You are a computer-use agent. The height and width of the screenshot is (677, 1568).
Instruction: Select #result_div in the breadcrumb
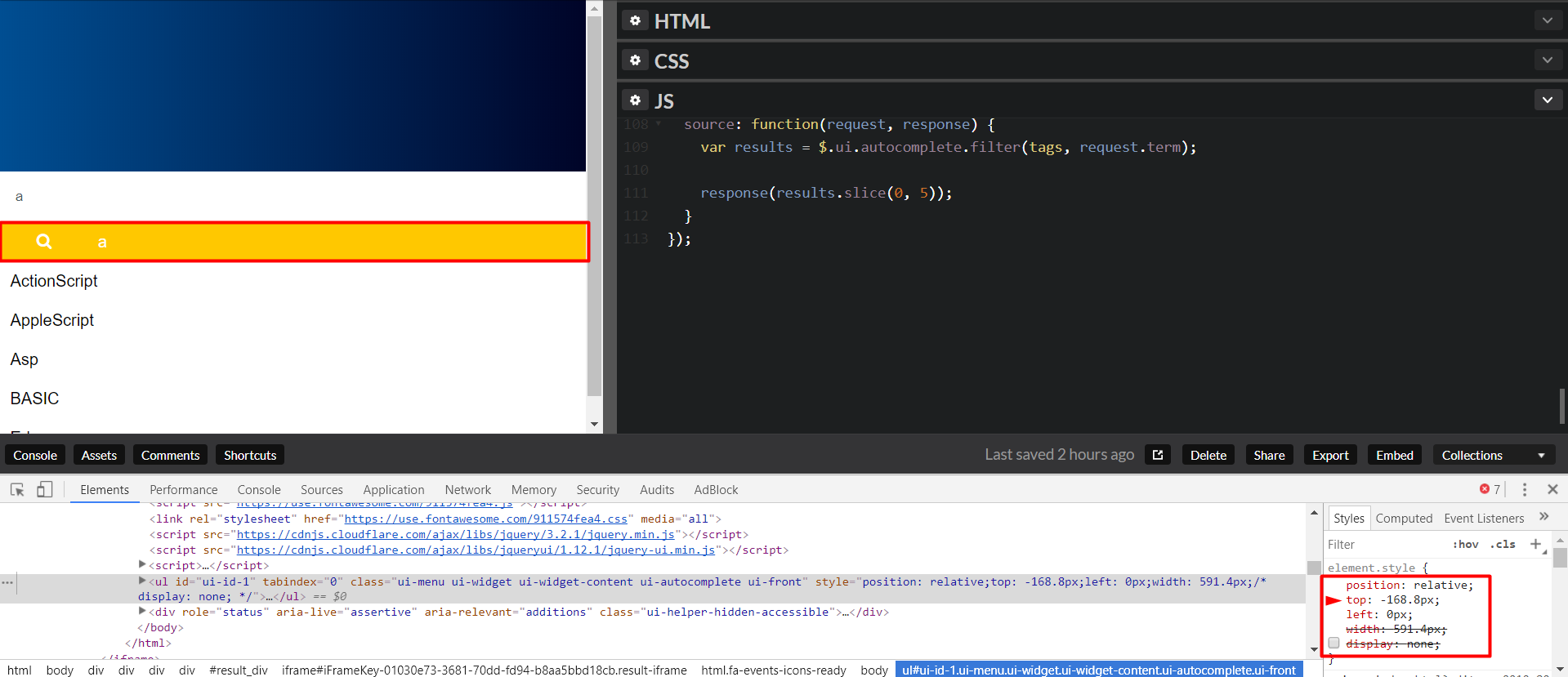[239, 670]
